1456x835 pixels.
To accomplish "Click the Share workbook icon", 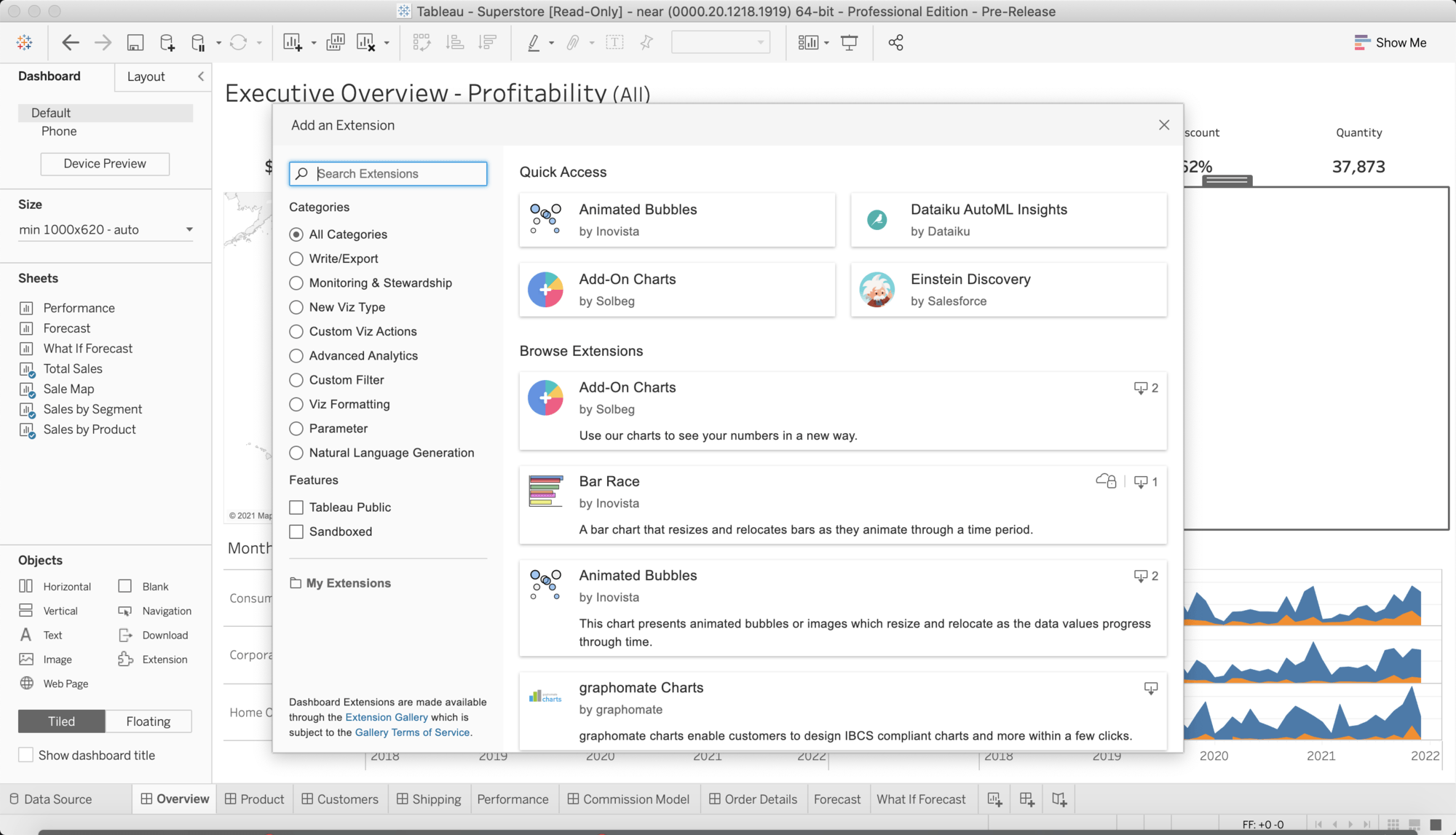I will click(x=896, y=42).
